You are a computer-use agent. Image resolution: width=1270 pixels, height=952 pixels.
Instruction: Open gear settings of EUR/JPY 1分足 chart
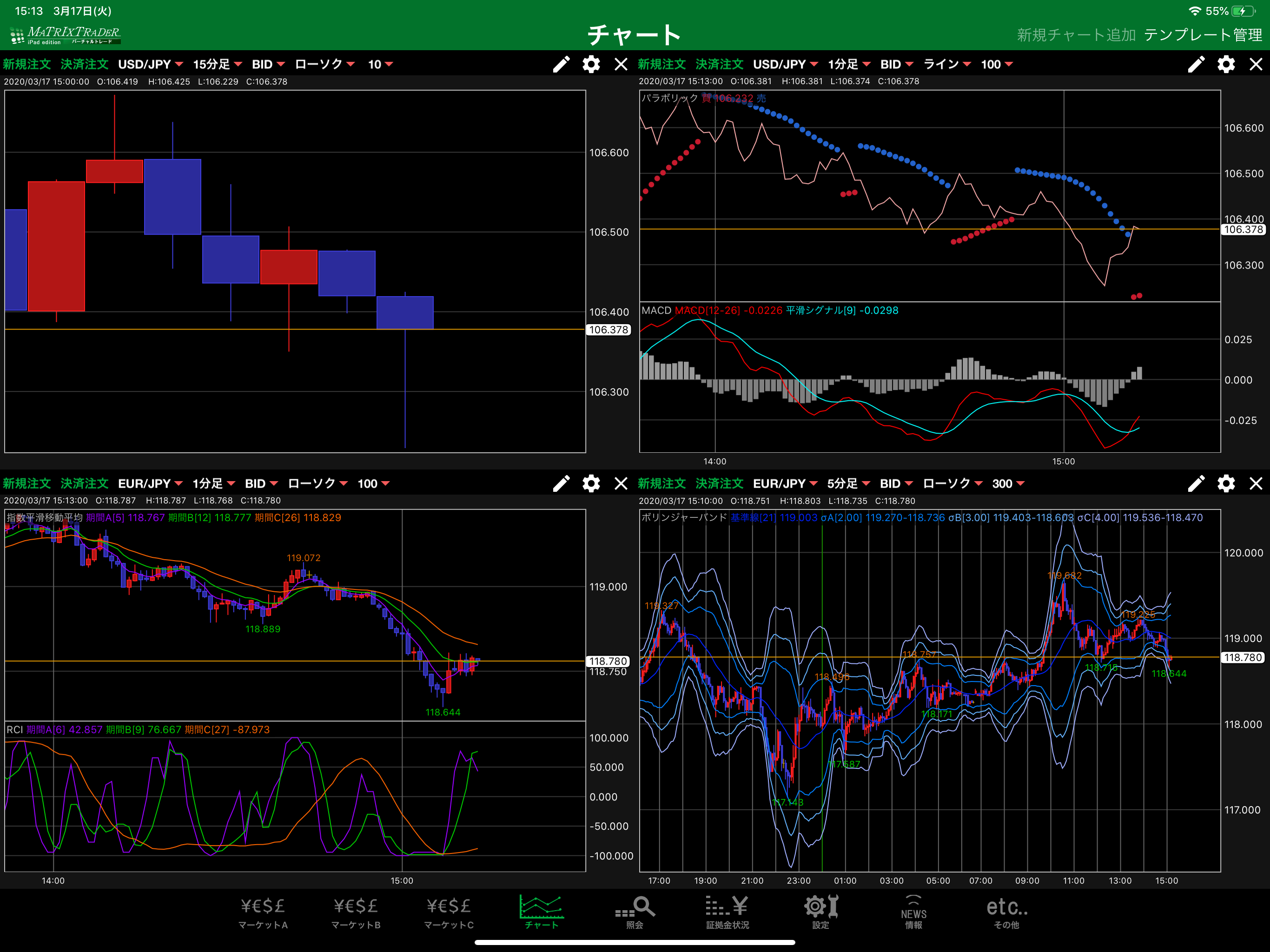[591, 483]
